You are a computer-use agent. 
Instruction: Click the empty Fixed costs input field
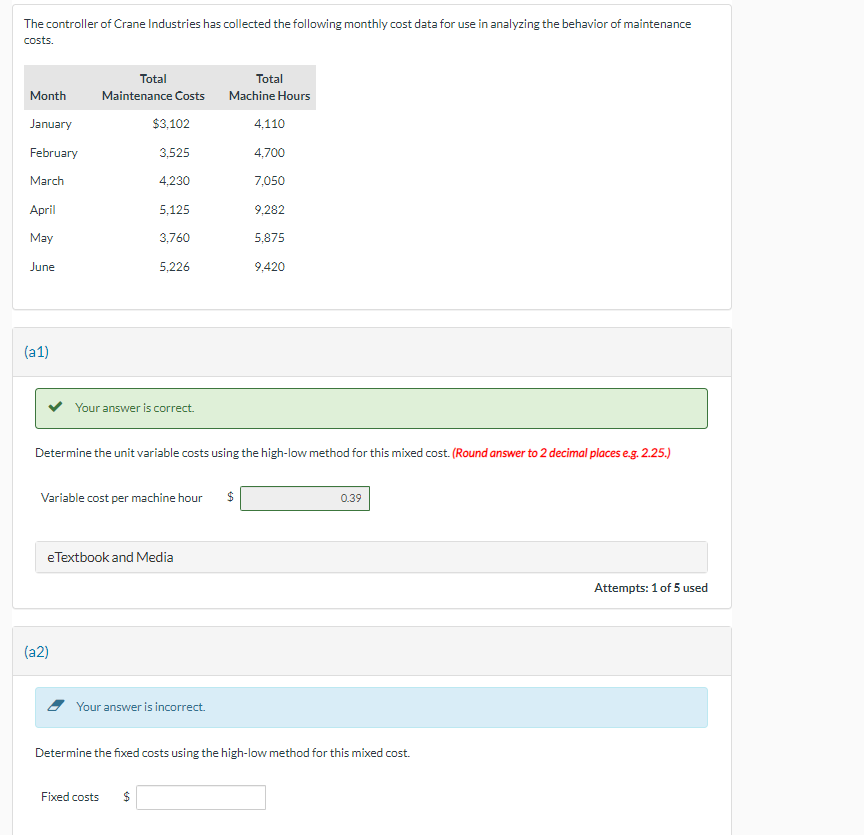[x=200, y=797]
